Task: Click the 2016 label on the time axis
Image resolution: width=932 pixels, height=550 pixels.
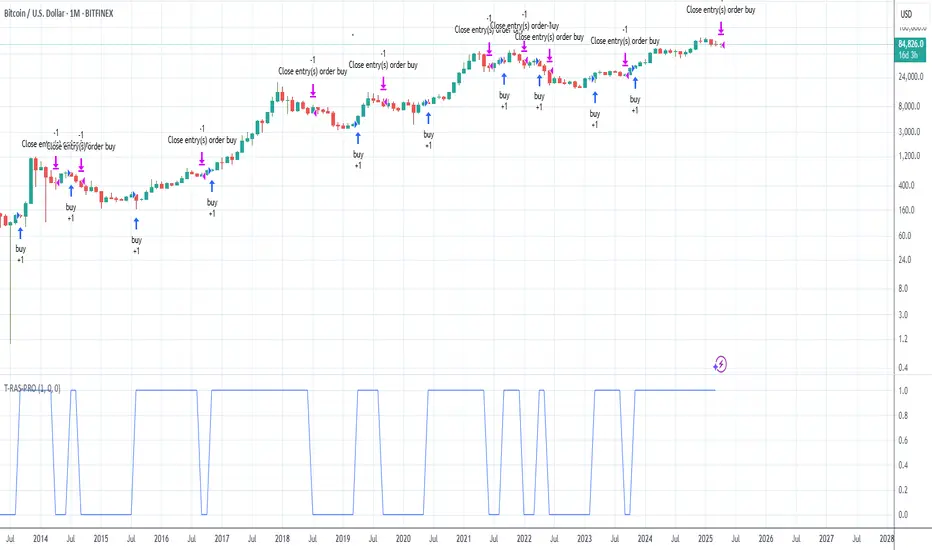Action: pyautogui.click(x=161, y=539)
